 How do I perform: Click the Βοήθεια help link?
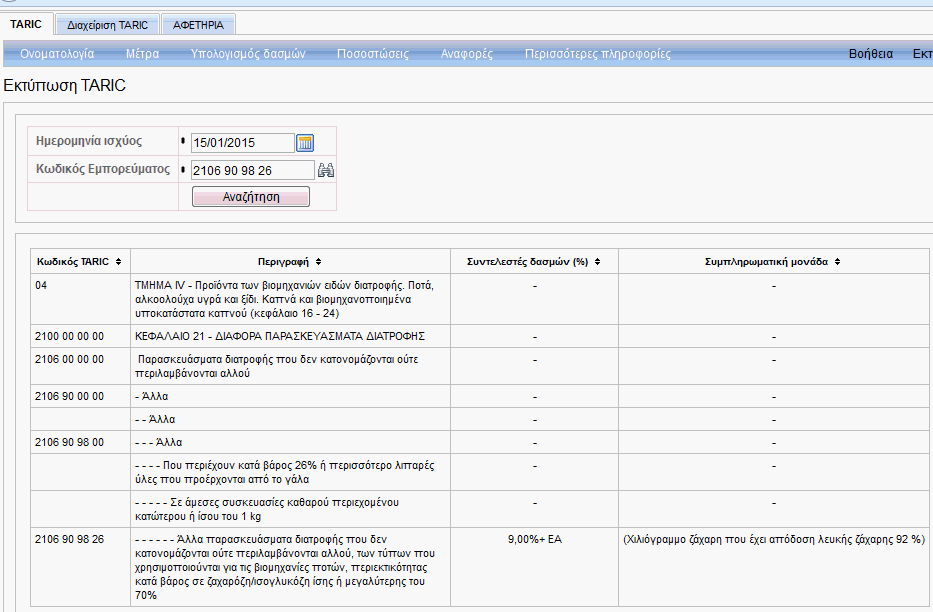870,54
